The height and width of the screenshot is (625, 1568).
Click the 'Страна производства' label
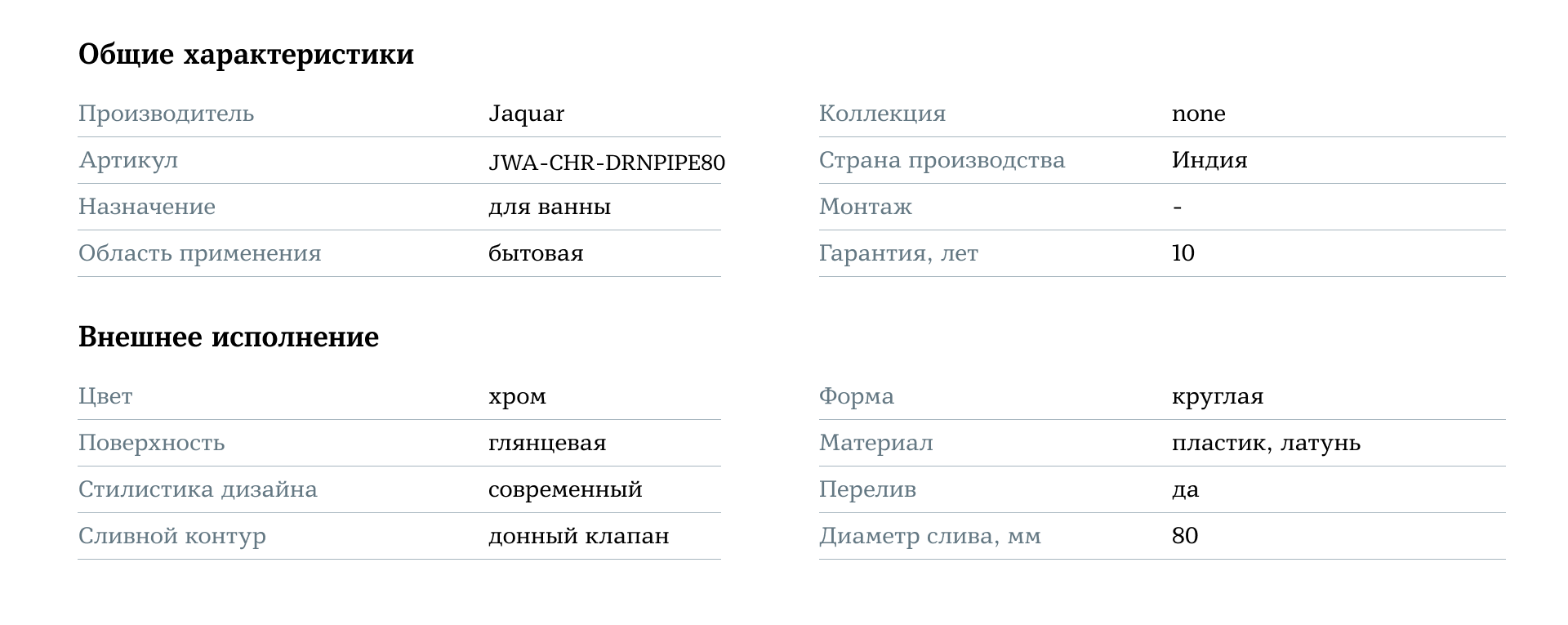(942, 160)
